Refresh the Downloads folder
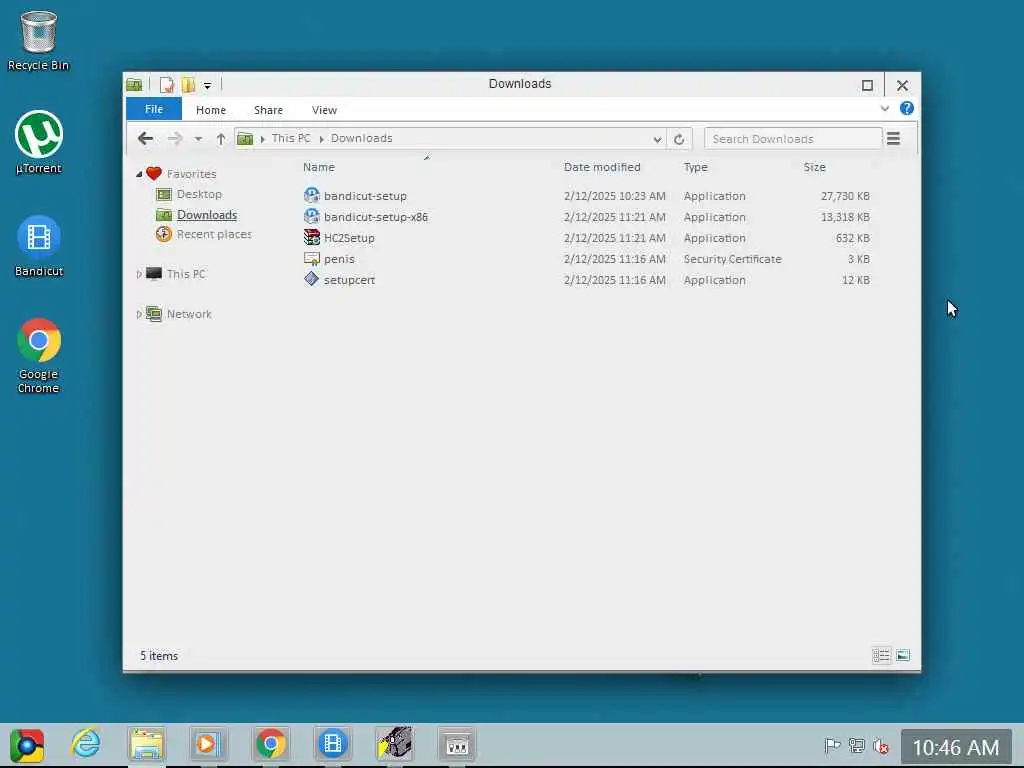1024x768 pixels. [679, 139]
